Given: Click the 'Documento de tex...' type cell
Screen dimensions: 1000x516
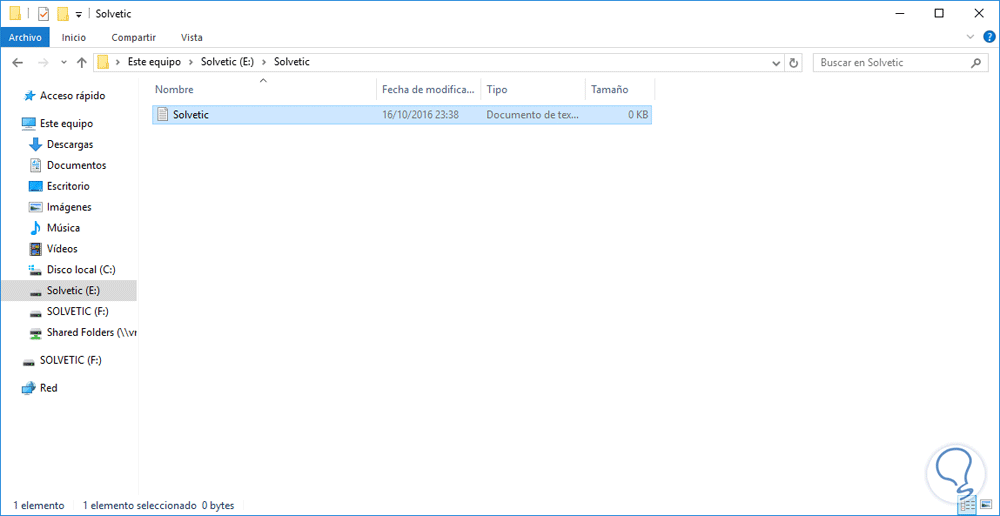Looking at the screenshot, I should coord(532,115).
